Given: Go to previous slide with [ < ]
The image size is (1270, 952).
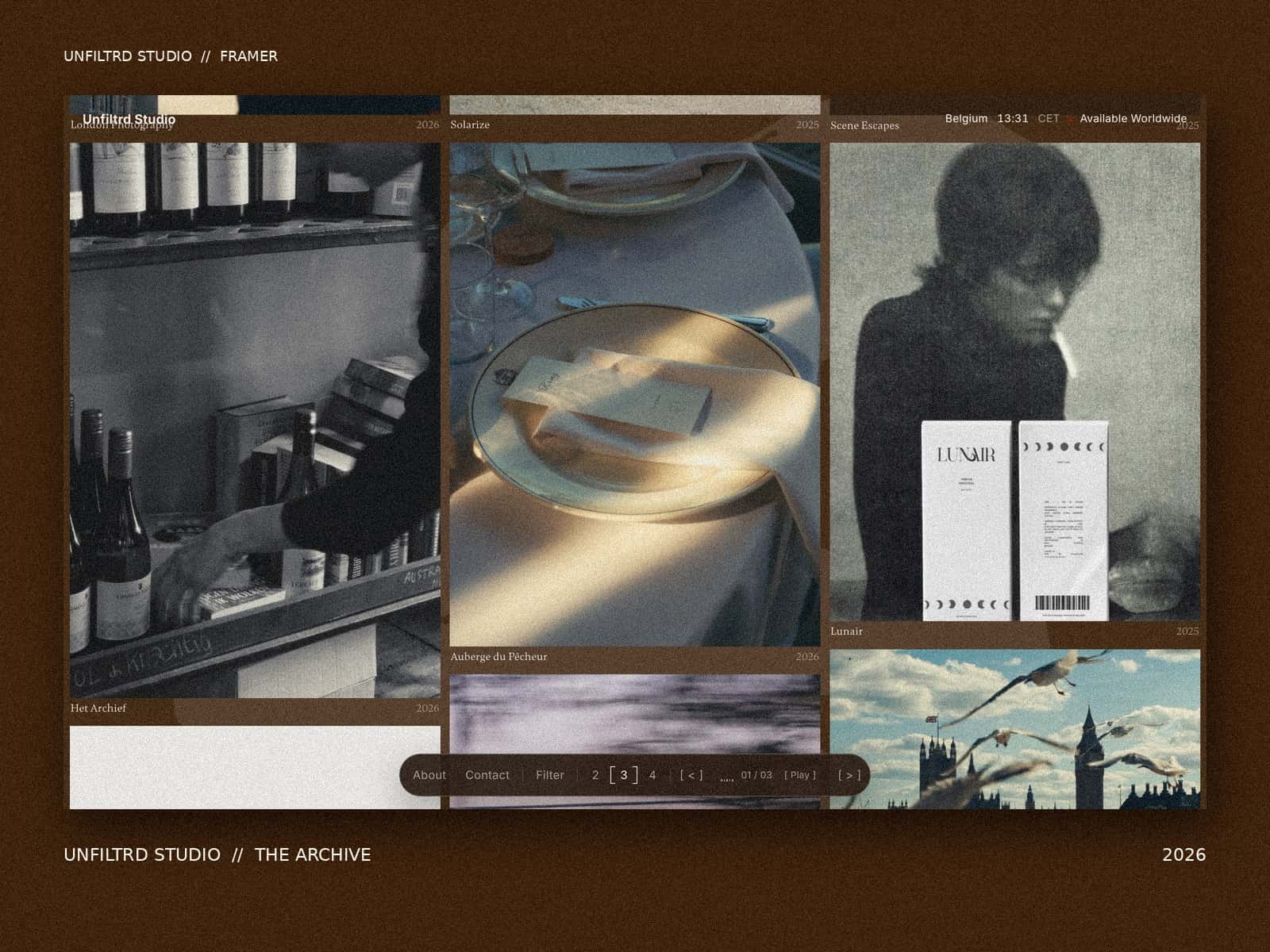Looking at the screenshot, I should 691,775.
